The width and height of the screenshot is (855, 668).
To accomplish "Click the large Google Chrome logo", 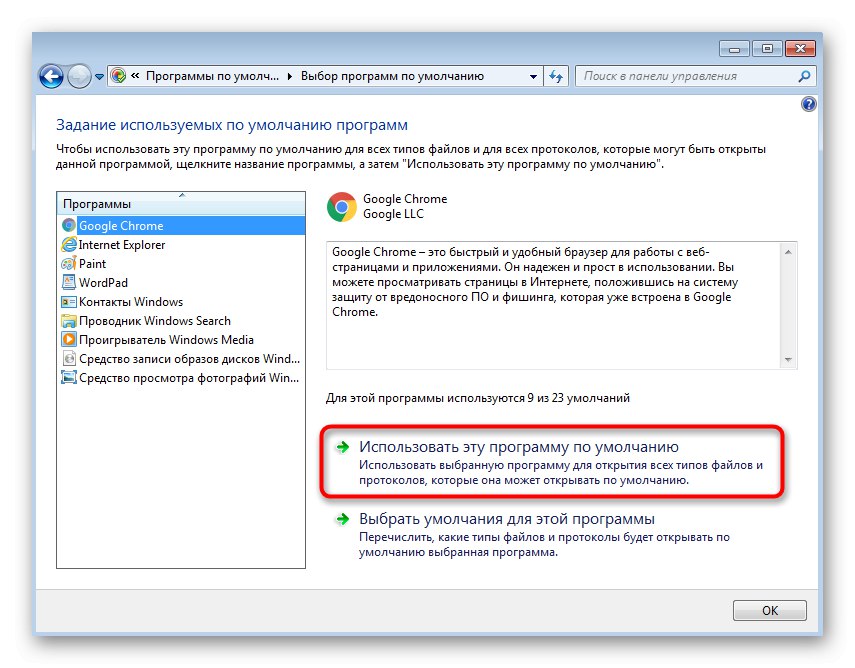I will point(341,207).
